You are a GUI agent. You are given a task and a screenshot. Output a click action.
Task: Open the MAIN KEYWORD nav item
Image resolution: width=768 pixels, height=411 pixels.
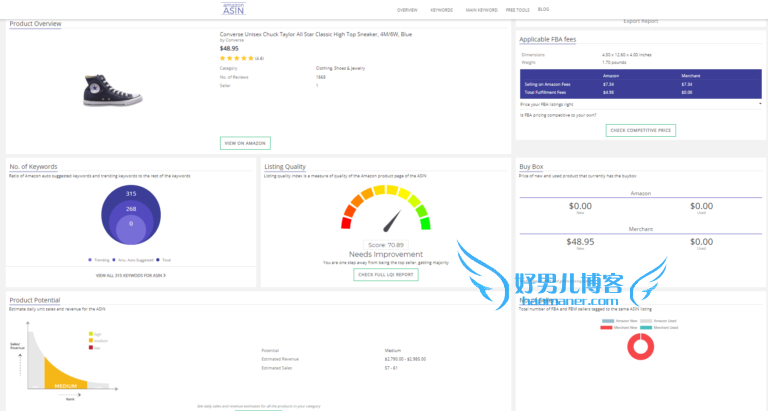pos(481,10)
